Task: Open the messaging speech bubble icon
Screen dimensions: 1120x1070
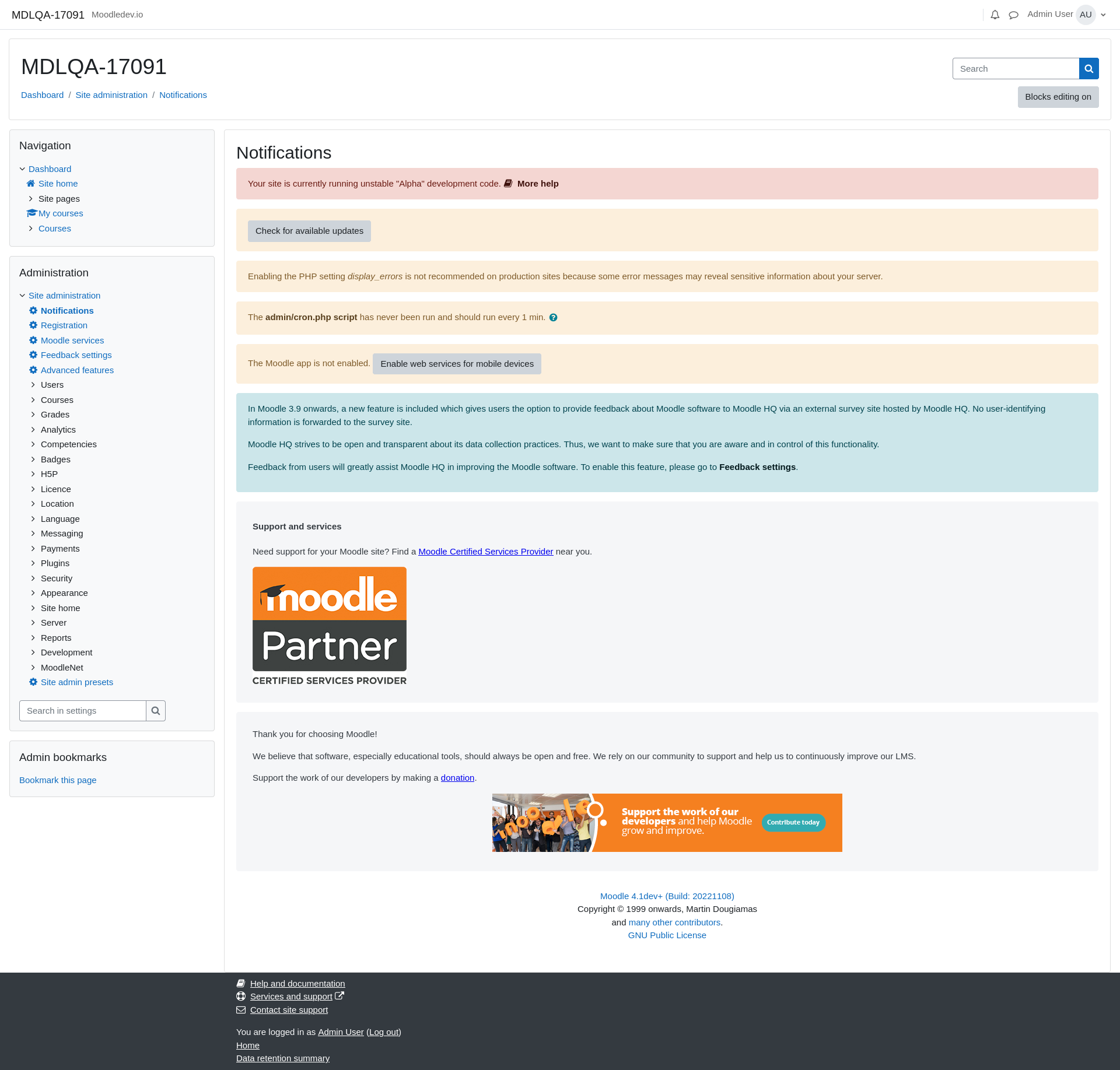Action: [x=1014, y=15]
